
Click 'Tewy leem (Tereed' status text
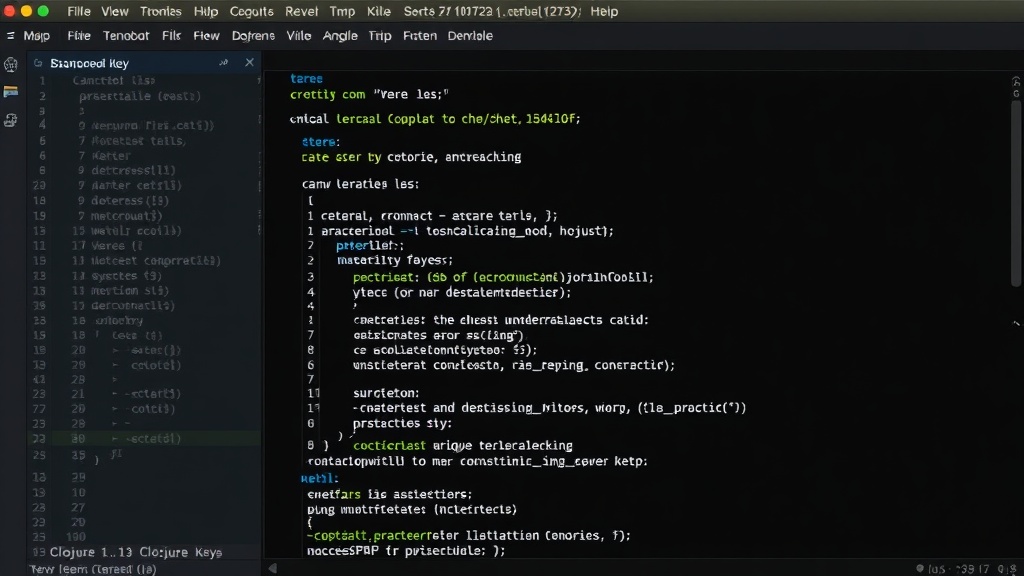click(x=93, y=569)
